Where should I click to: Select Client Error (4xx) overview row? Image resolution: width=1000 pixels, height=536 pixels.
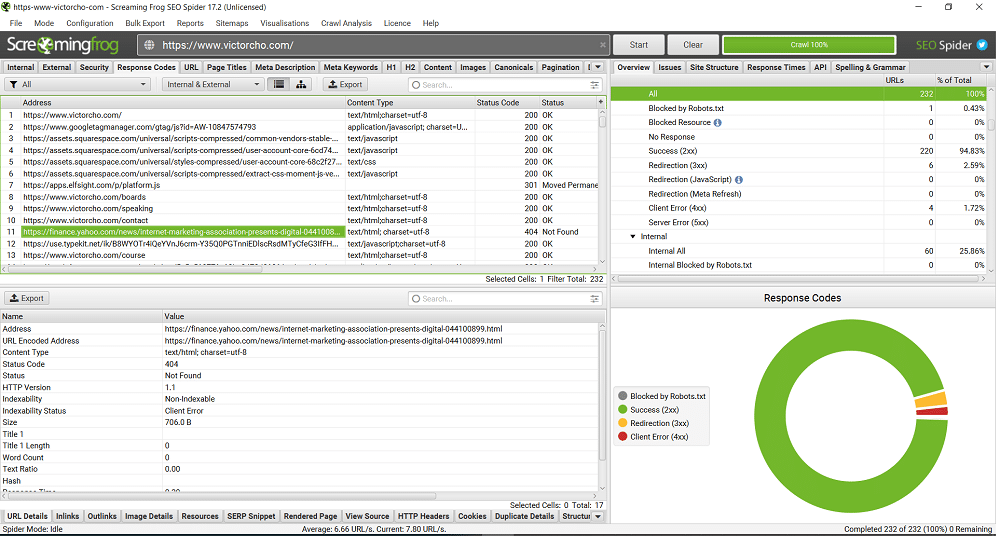pyautogui.click(x=798, y=208)
